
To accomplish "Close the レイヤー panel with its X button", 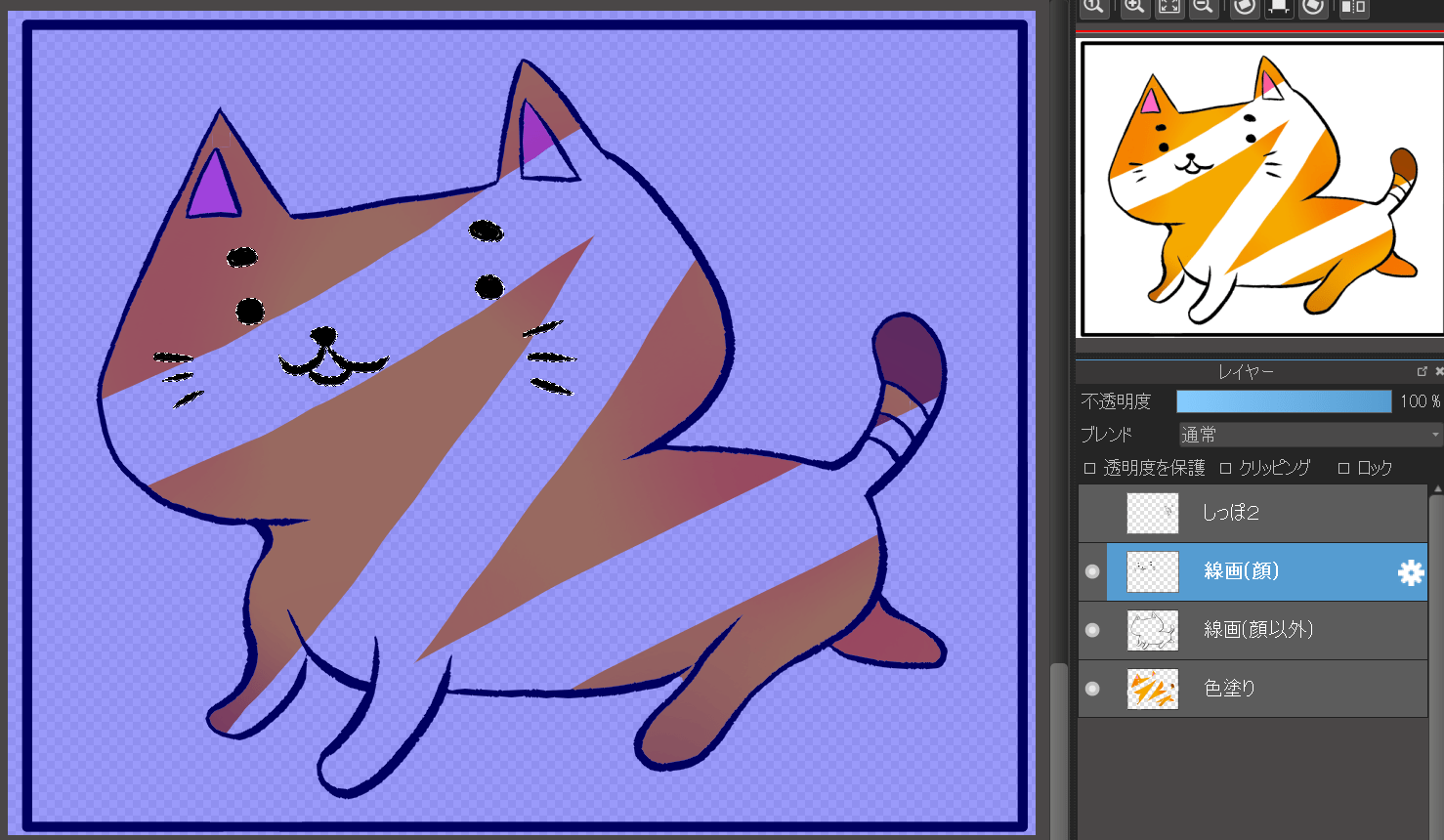I will tap(1438, 370).
